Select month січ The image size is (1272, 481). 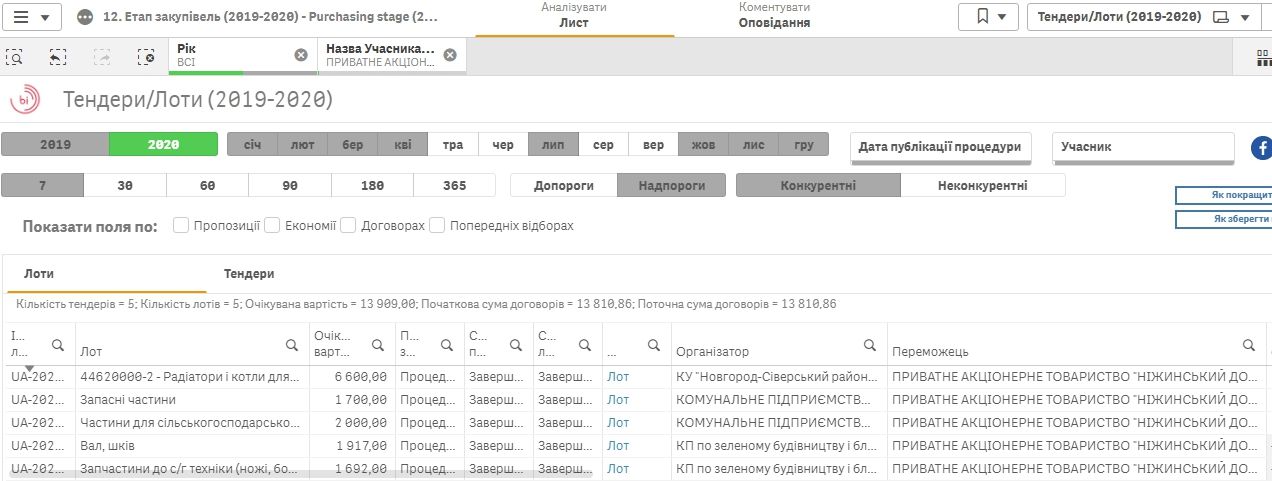coord(252,144)
